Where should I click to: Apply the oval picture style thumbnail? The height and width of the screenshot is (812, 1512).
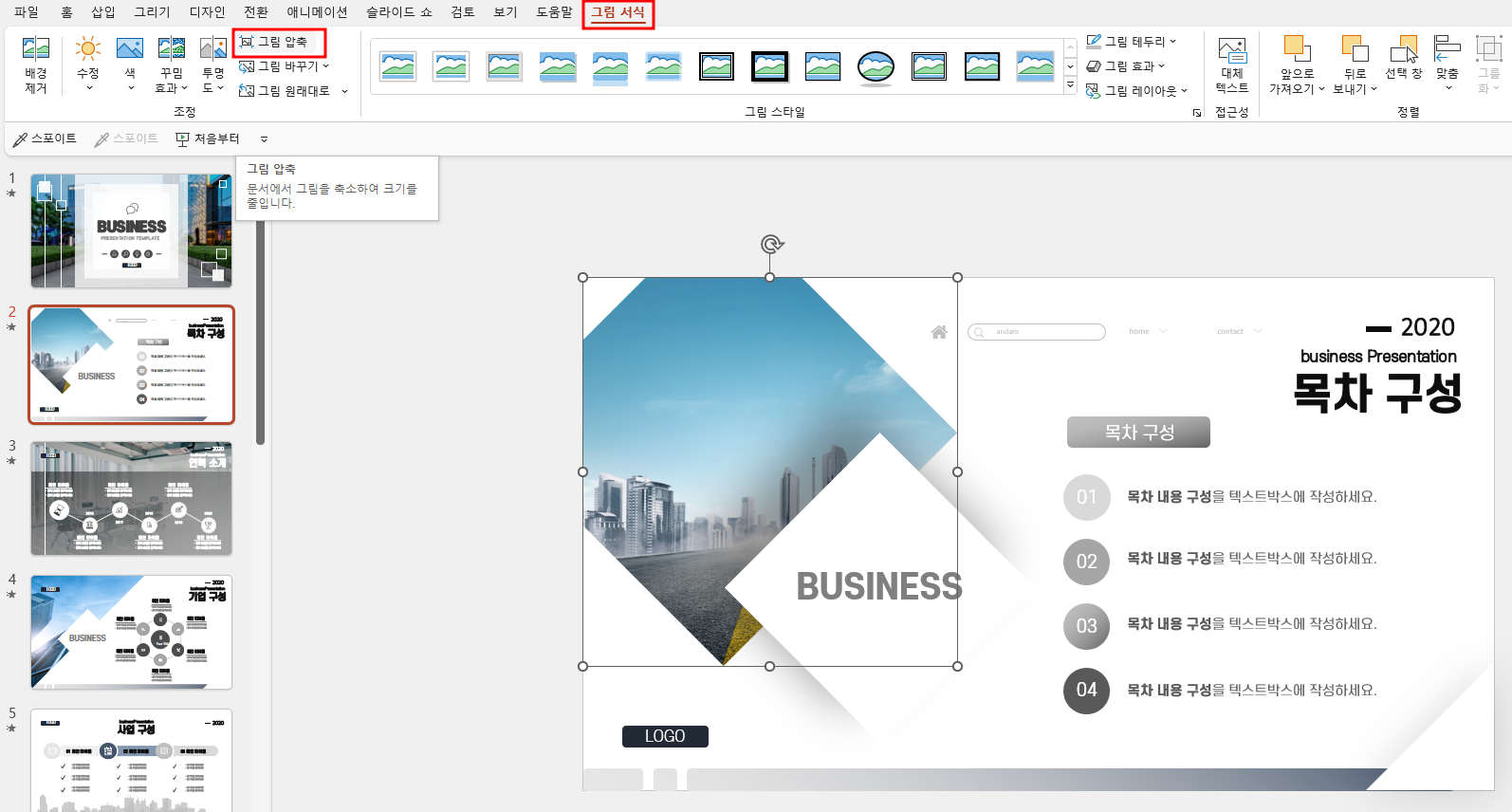coord(876,66)
